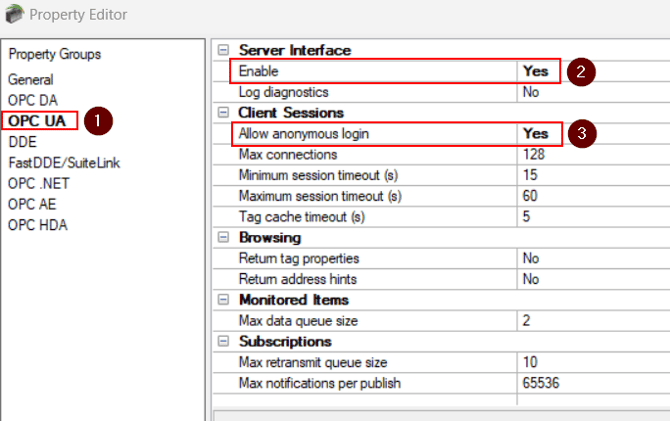Choose the DDE property group

pos(22,142)
